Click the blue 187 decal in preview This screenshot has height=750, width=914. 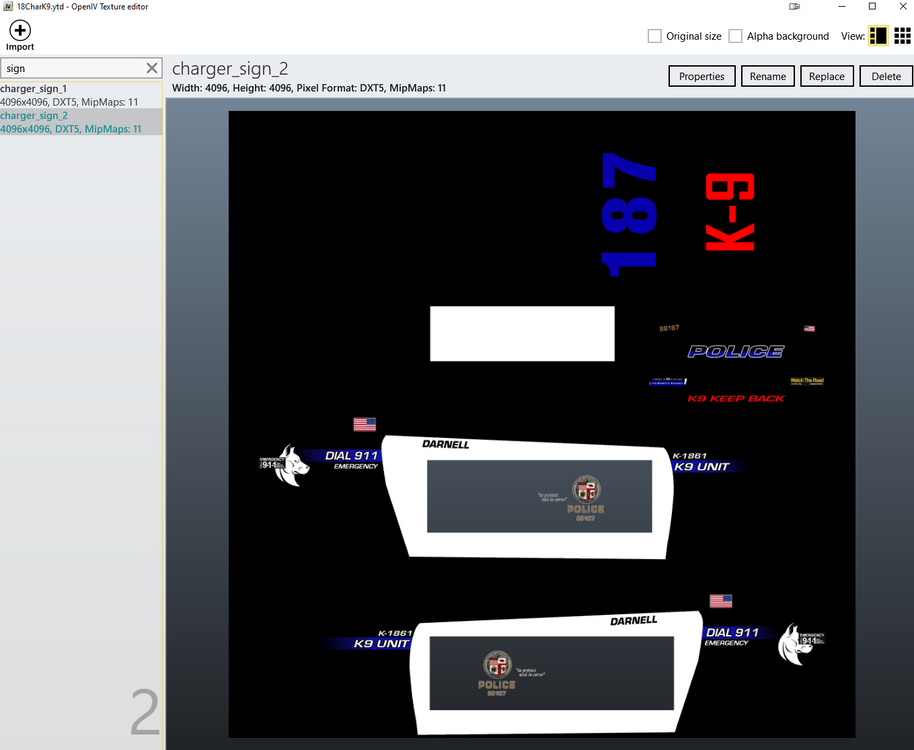point(629,214)
